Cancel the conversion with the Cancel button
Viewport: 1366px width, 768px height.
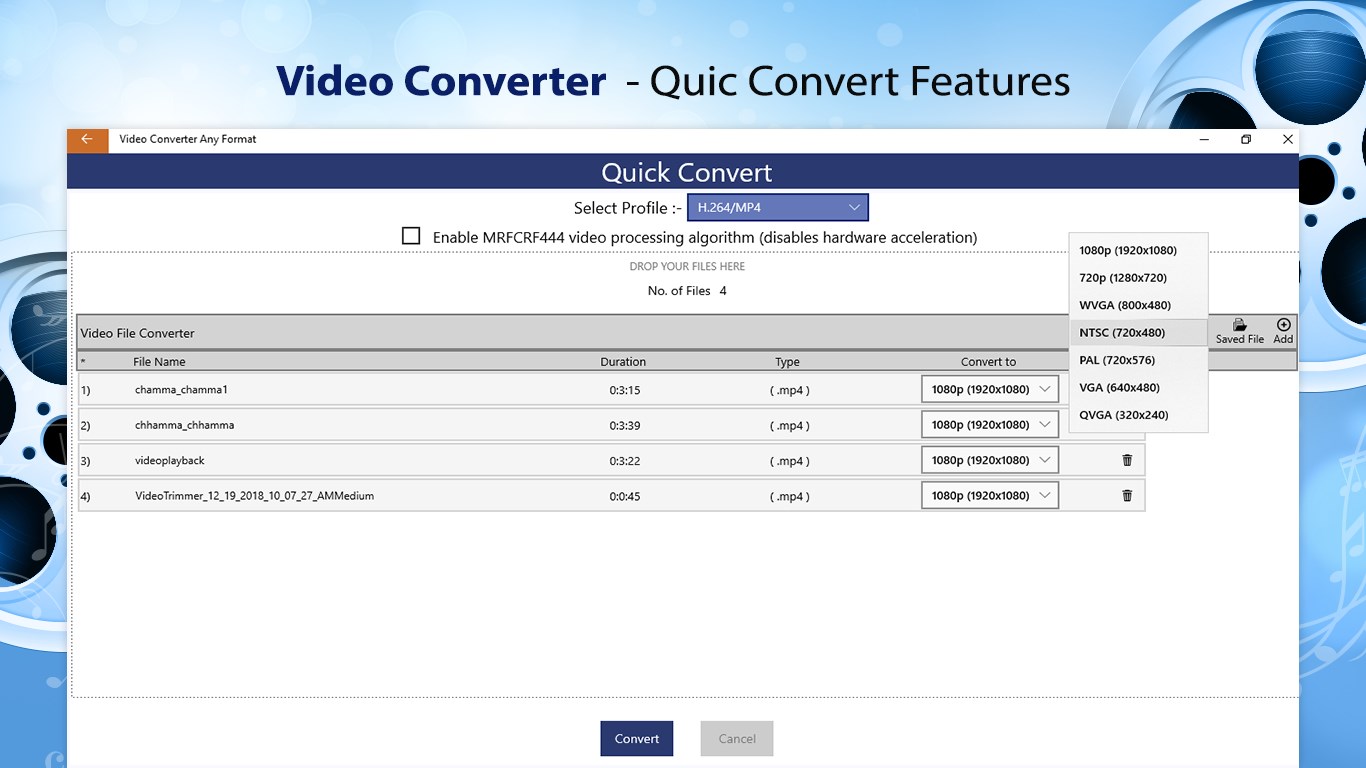coord(736,738)
